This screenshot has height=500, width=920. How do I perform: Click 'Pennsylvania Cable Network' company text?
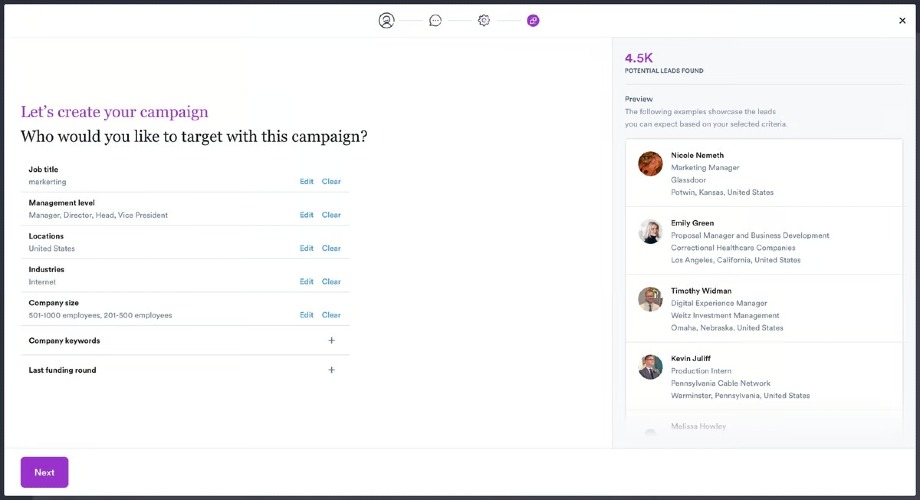click(x=721, y=383)
